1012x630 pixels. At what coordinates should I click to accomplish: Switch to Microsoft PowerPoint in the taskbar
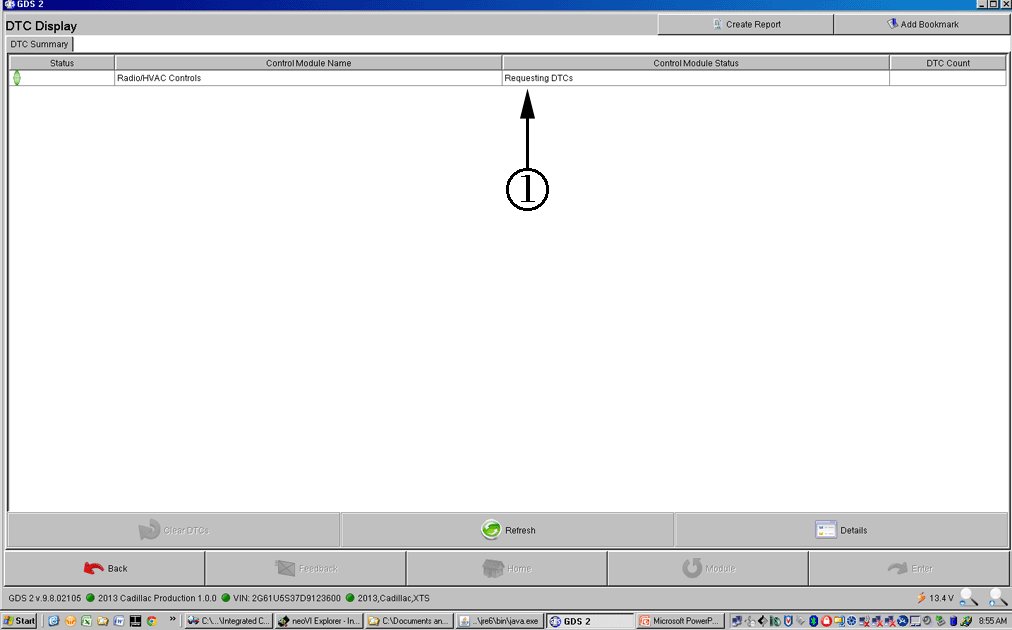click(x=678, y=621)
